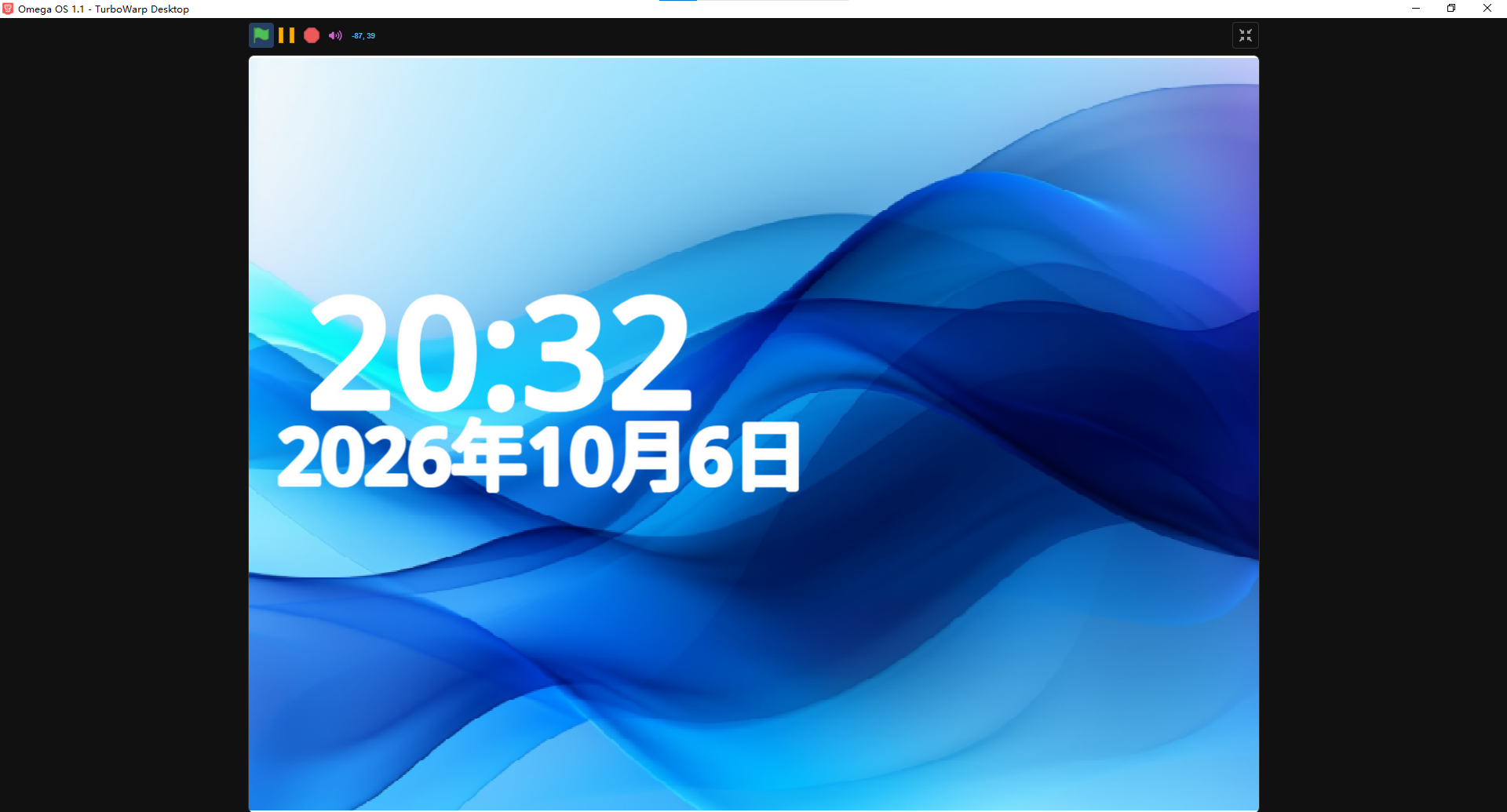Minimize the TurboWarp Desktop window
Screen dimensions: 1507x812
pyautogui.click(x=1416, y=9)
